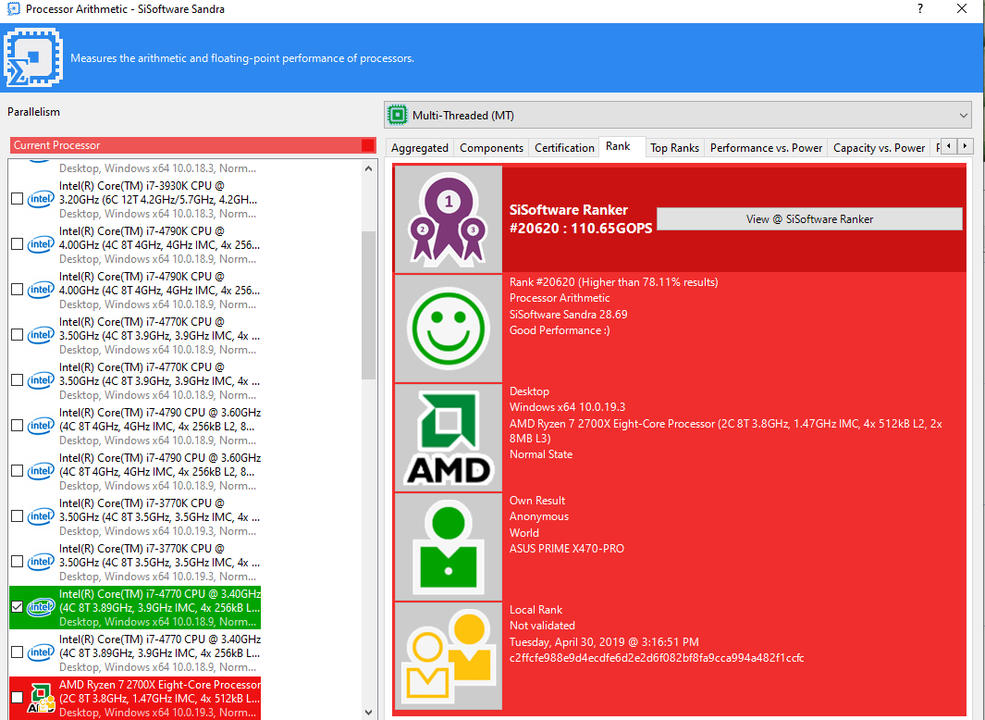Click the header description 'Measures the arithmetic and floating-point performance'
985x720 pixels.
click(x=242, y=58)
